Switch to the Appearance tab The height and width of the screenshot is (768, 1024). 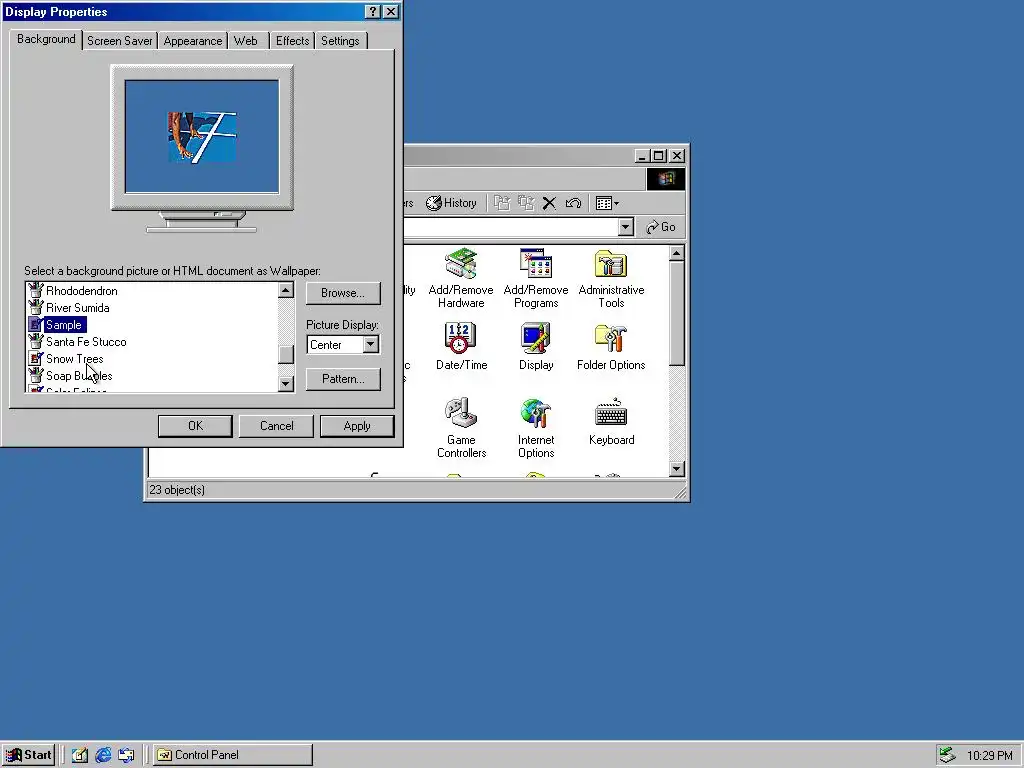pos(193,41)
